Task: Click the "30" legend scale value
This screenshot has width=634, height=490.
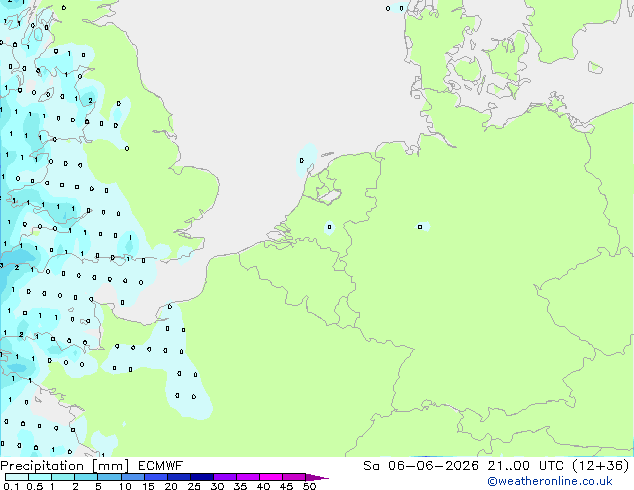Action: 217,486
